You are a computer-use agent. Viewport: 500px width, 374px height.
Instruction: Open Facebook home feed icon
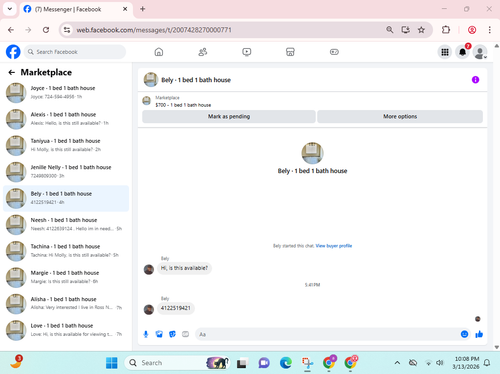pyautogui.click(x=159, y=52)
